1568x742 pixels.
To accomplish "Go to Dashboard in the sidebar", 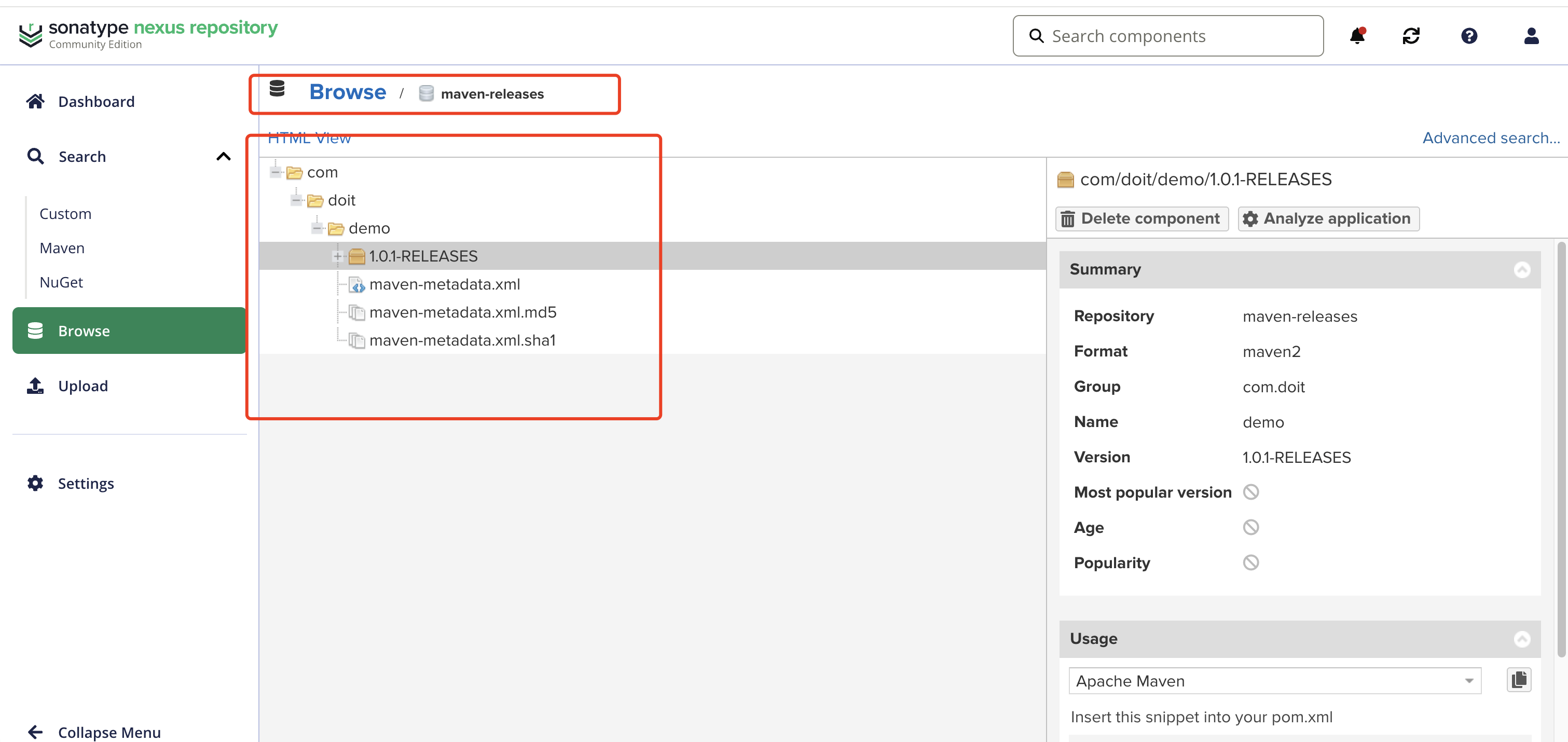I will point(96,102).
